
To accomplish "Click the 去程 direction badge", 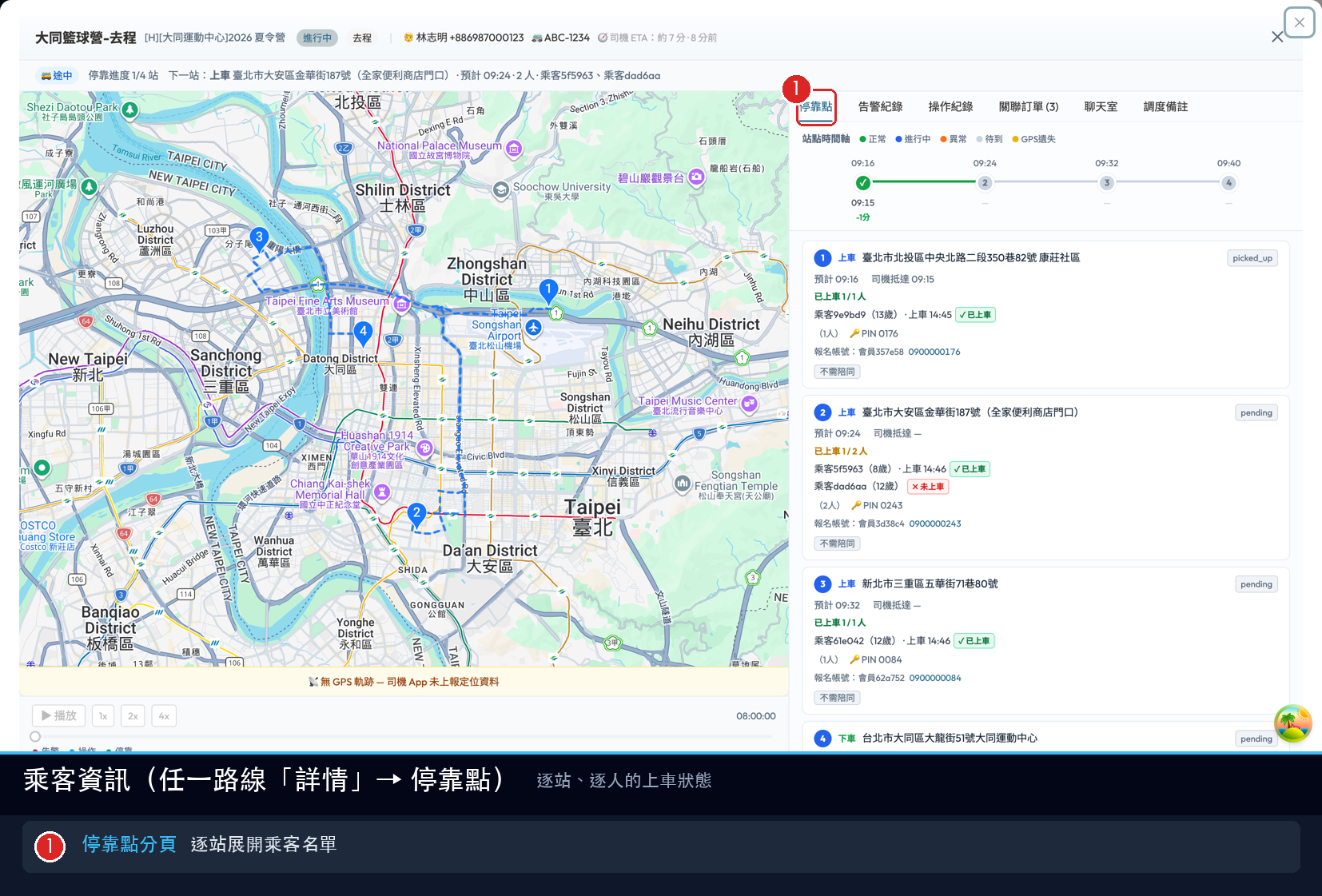I will (362, 38).
